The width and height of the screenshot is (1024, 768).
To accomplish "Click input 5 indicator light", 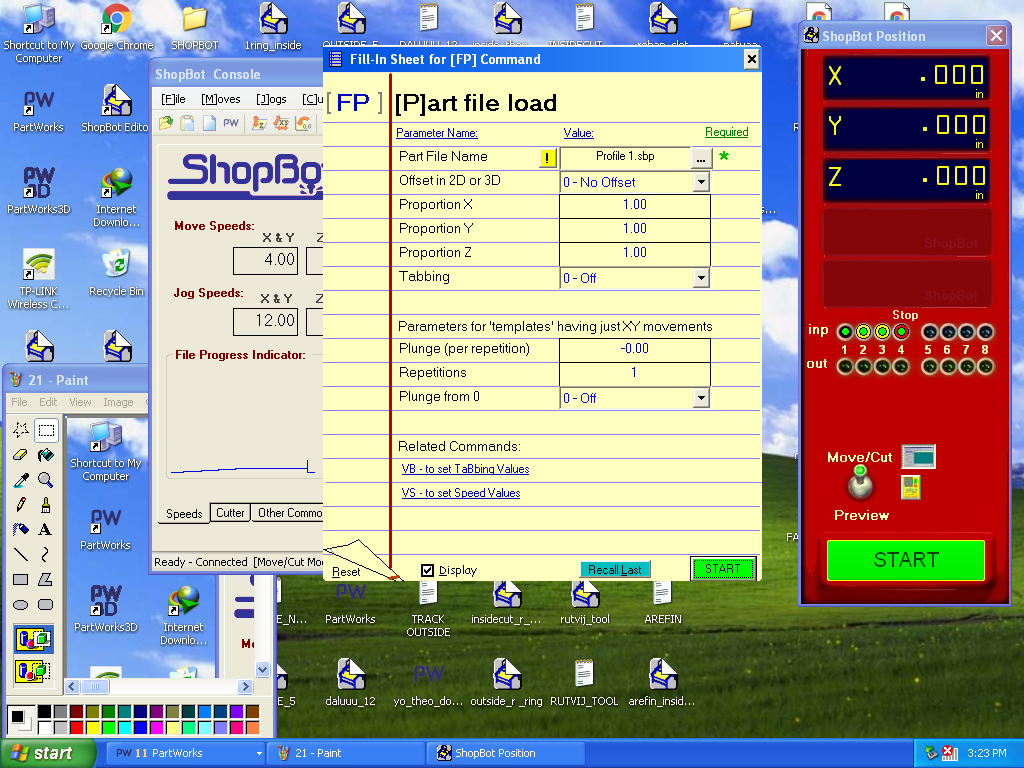I will point(929,332).
